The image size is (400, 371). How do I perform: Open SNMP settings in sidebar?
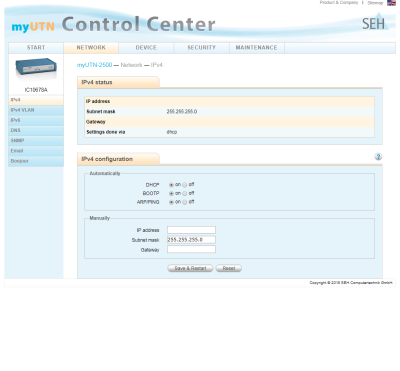tap(36, 141)
